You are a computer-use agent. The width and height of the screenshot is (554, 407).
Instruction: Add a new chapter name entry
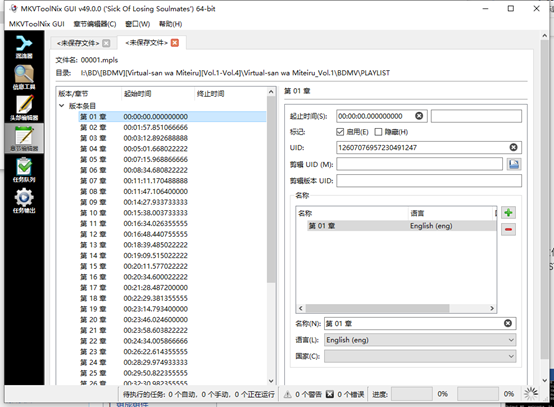508,213
